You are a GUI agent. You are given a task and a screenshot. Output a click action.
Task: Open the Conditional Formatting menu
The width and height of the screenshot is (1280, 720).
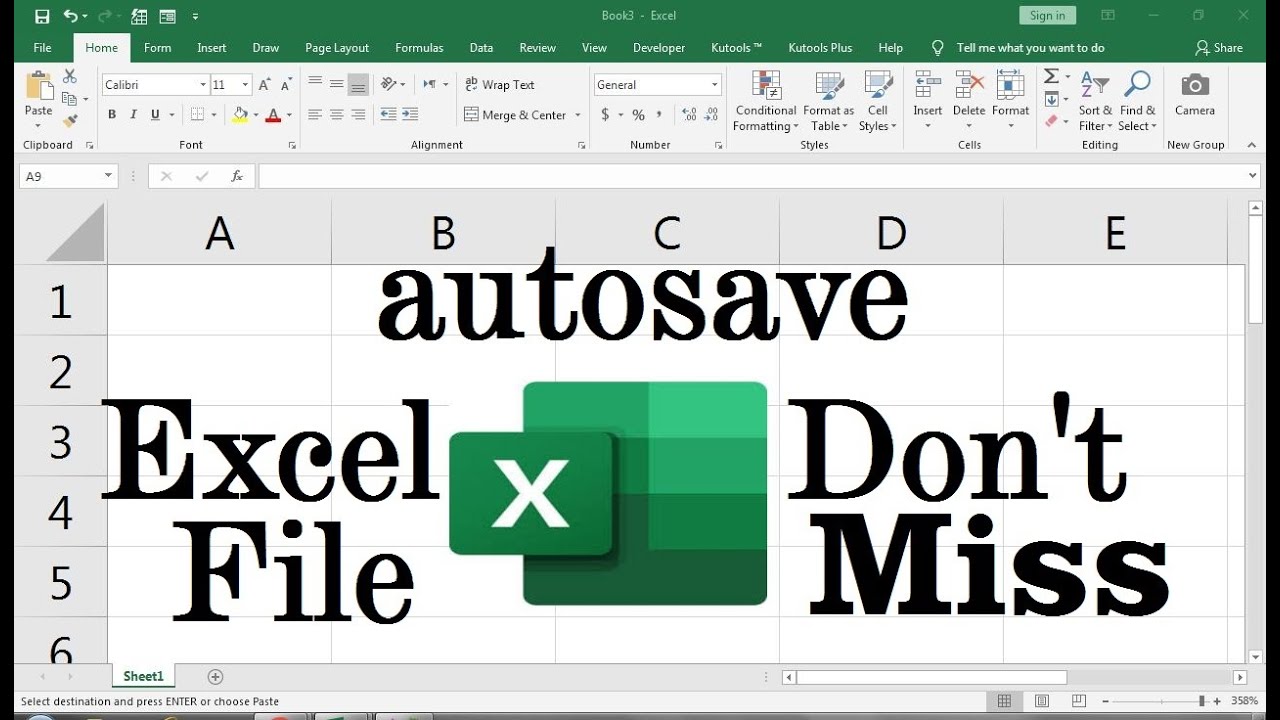(765, 101)
